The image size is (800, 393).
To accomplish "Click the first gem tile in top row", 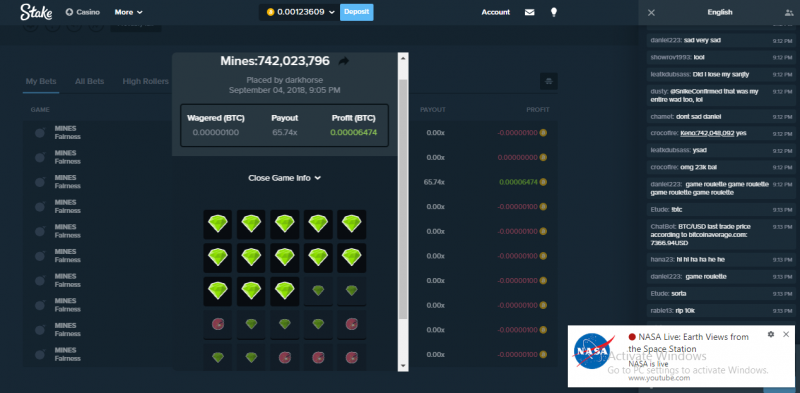I will pos(218,224).
